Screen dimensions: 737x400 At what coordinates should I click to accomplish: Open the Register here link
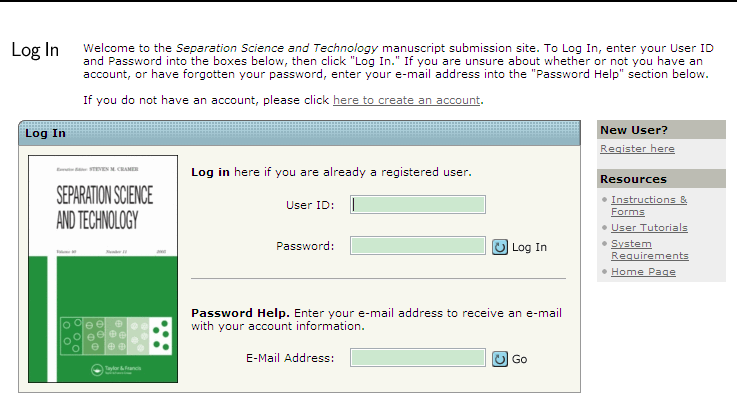point(637,149)
